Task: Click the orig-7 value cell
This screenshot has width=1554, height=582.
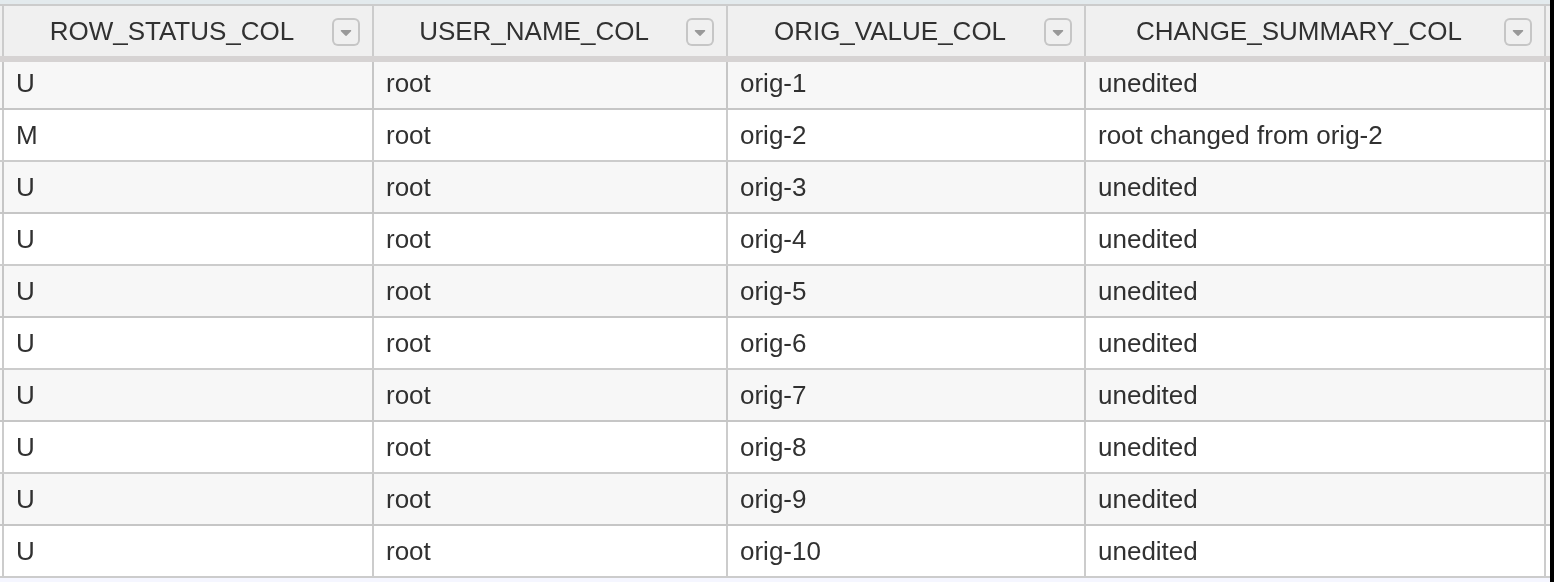Action: [x=906, y=395]
